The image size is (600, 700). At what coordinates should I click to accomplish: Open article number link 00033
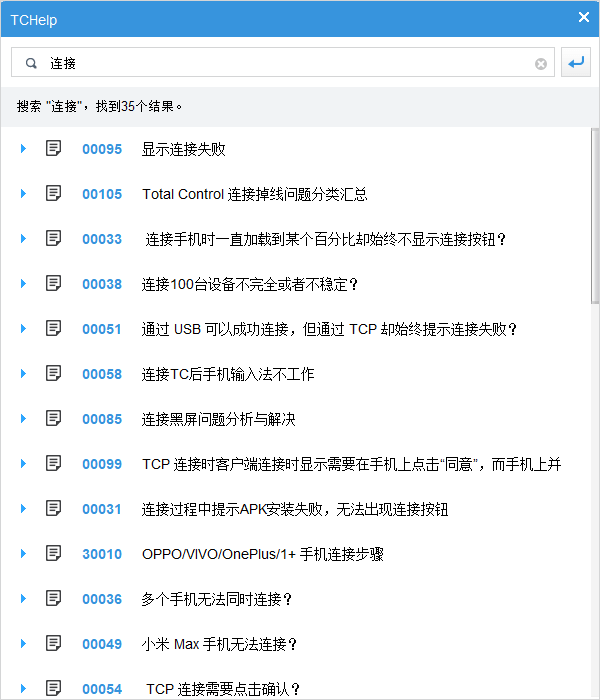click(102, 239)
